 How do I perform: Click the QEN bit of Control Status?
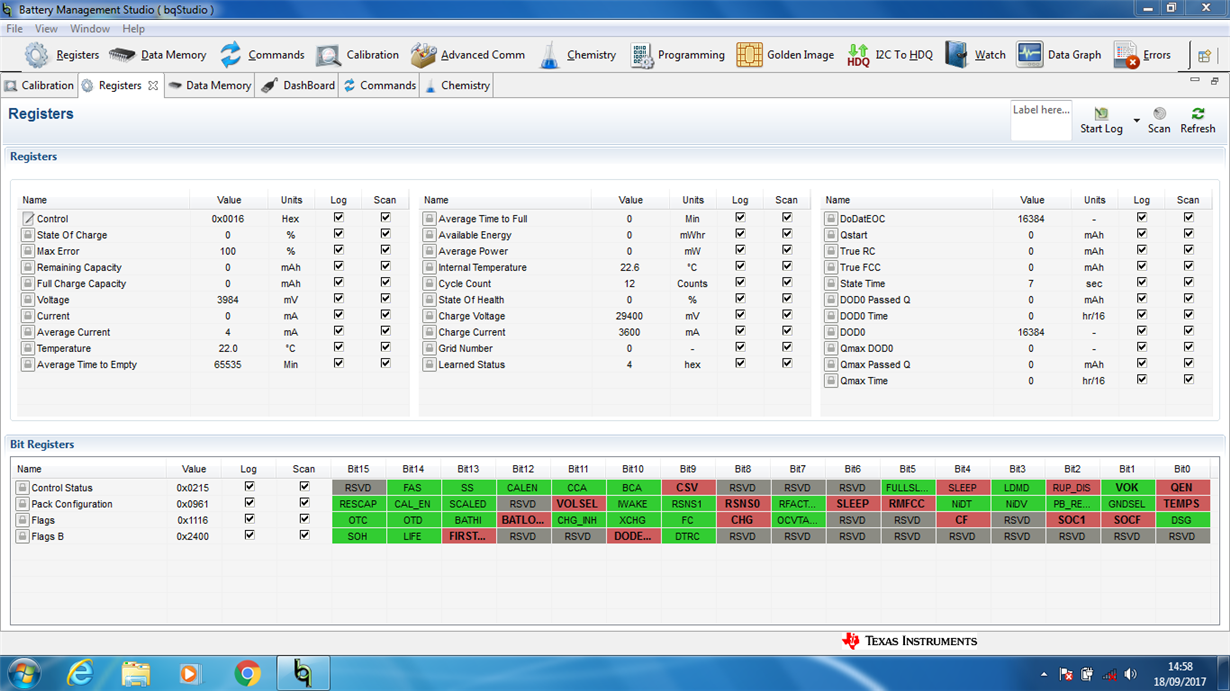pyautogui.click(x=1182, y=488)
